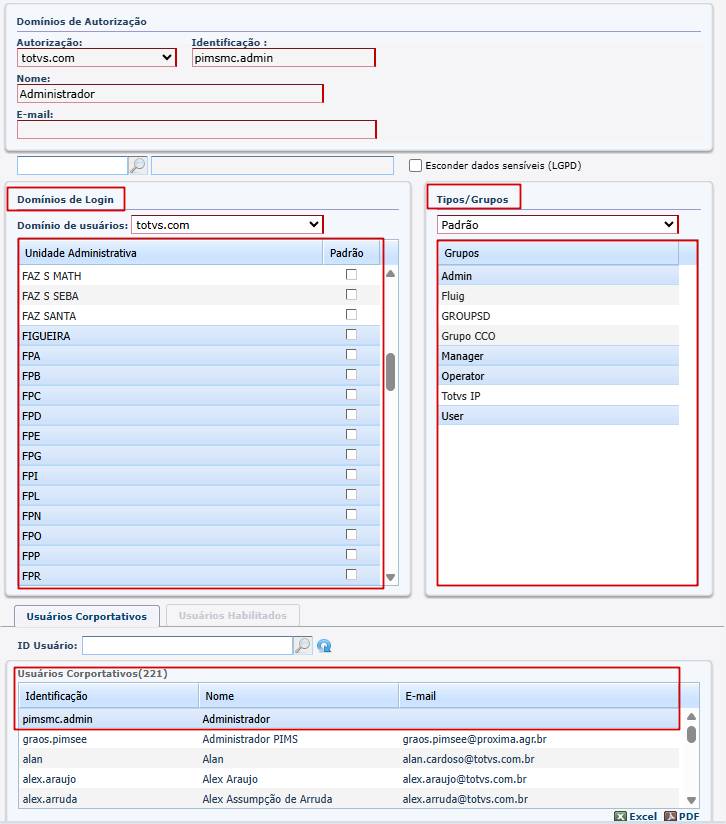Open the Usuários Habilitados tab

point(232,616)
